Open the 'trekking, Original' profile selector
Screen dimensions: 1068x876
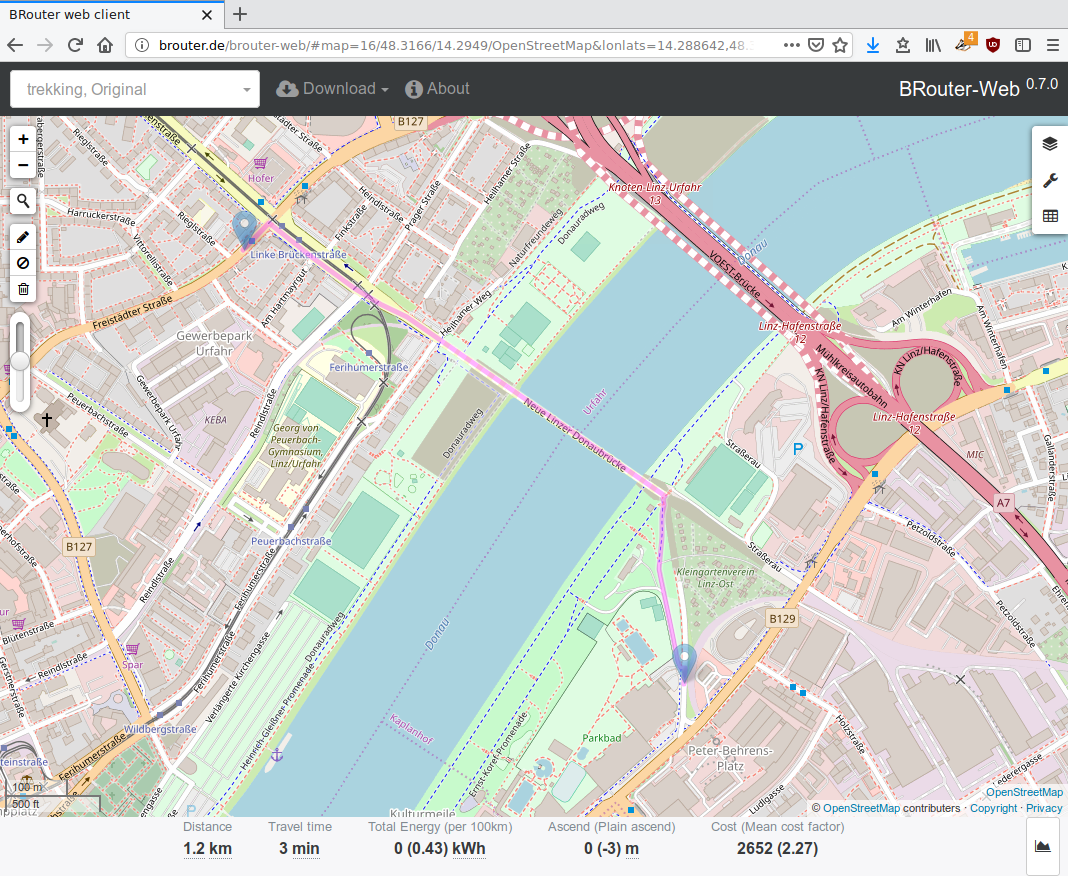tap(134, 89)
